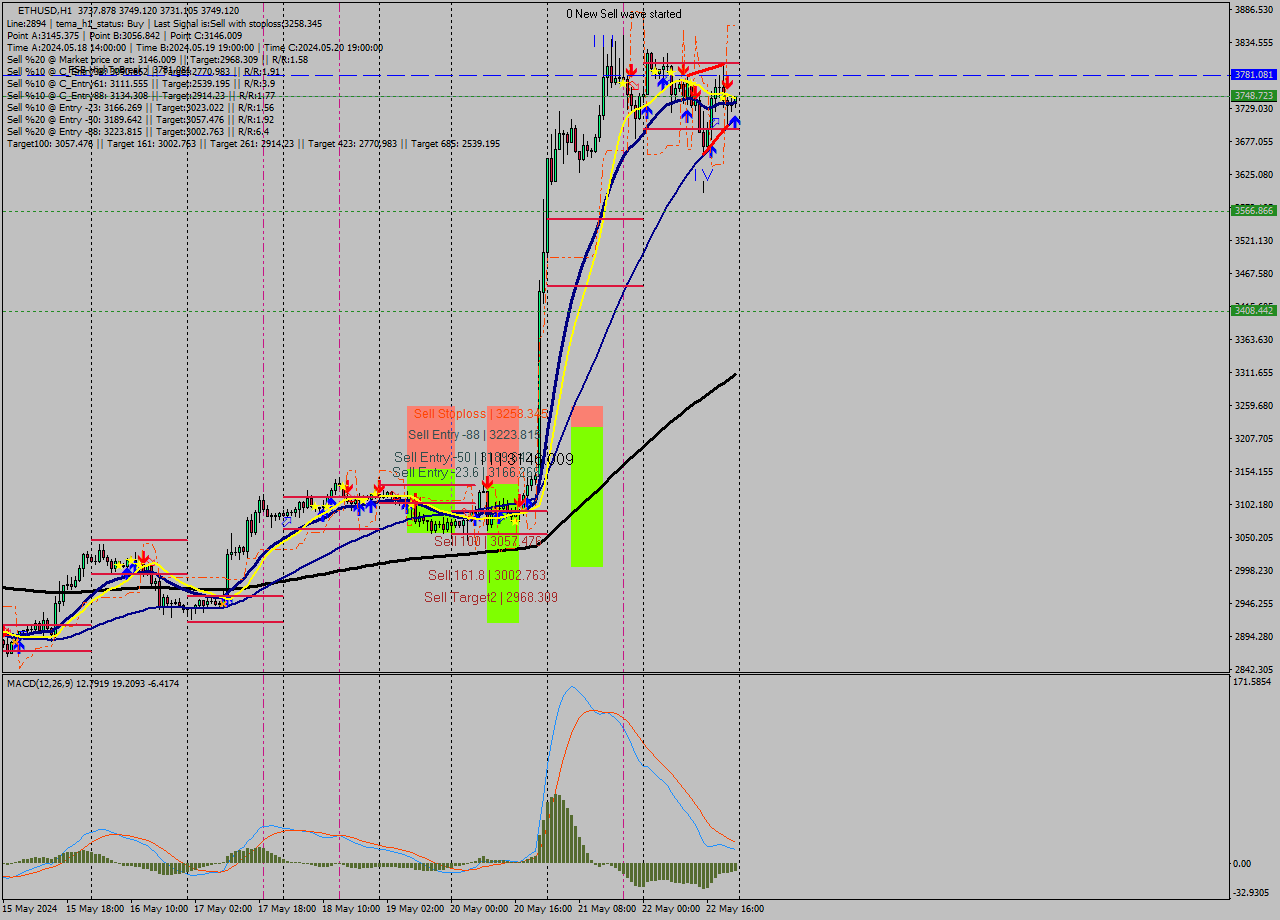Click the vertical blue wave marker at chart top
Image resolution: width=1280 pixels, height=920 pixels.
(x=594, y=40)
